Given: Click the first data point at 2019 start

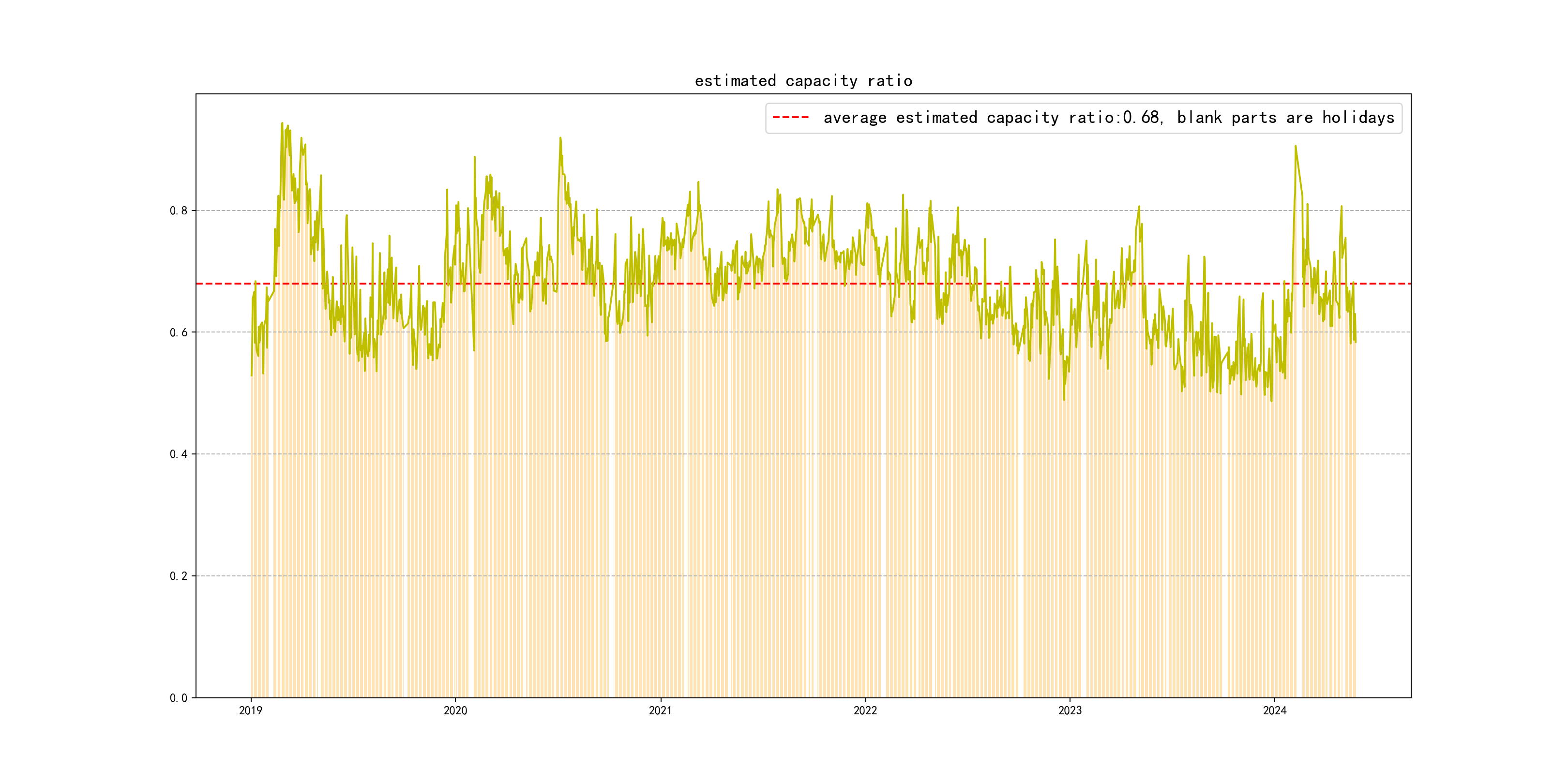Looking at the screenshot, I should 251,375.
